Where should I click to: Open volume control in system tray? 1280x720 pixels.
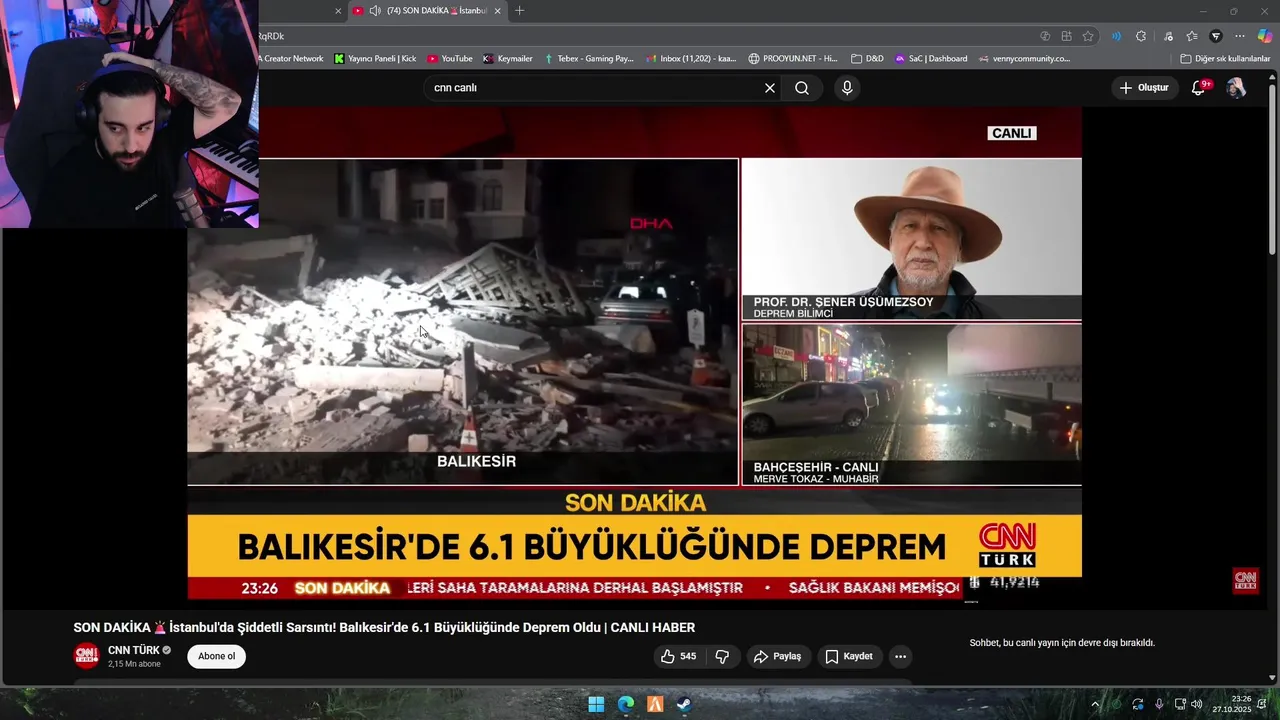click(x=1197, y=704)
